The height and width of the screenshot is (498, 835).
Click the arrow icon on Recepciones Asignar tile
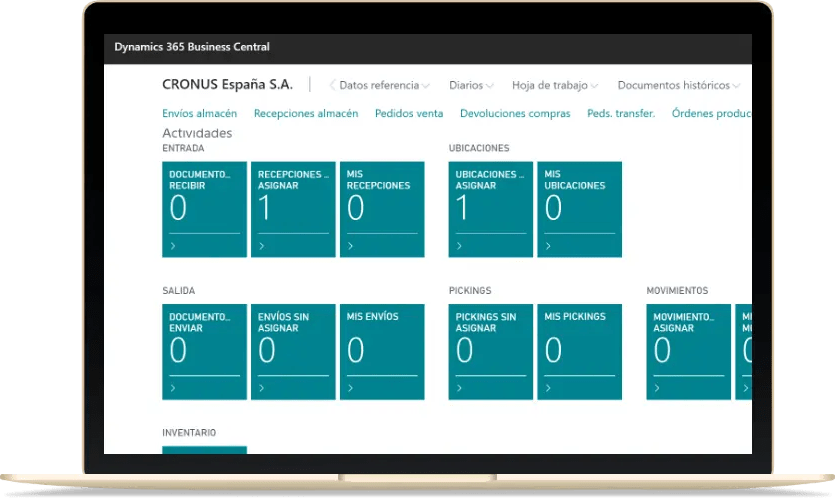262,245
